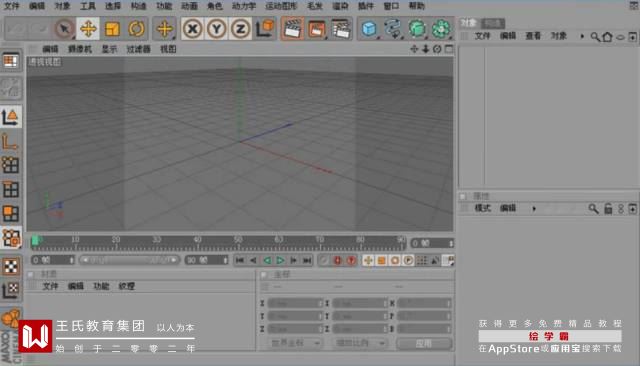Screen dimensions: 640x366
Task: Toggle the Y axis lock
Action: 217,29
